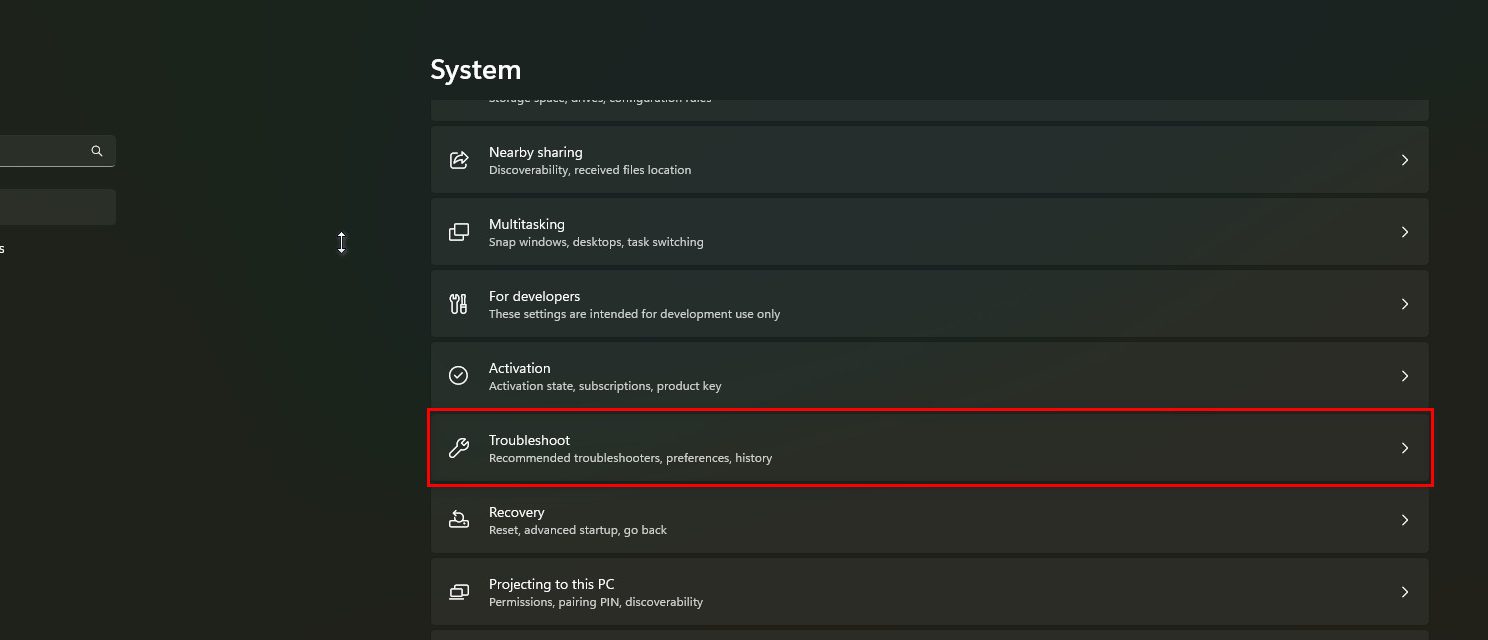Open the Troubleshoot settings label

[529, 440]
